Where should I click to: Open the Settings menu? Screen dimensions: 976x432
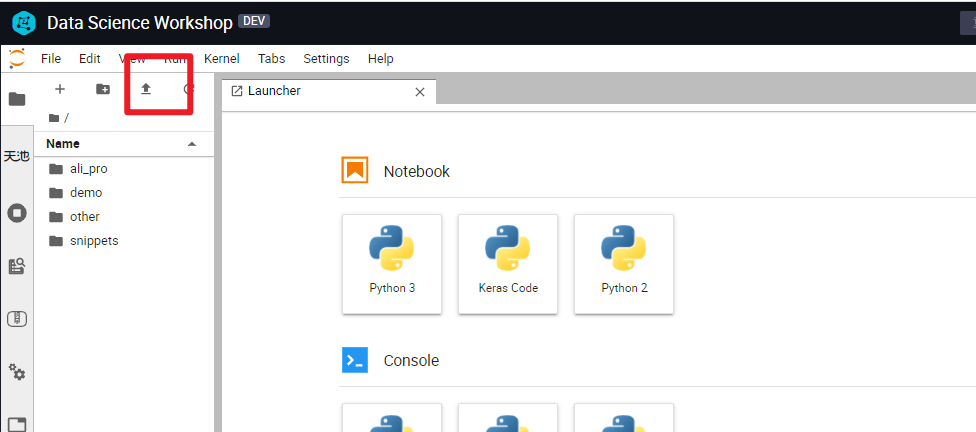[x=326, y=59]
